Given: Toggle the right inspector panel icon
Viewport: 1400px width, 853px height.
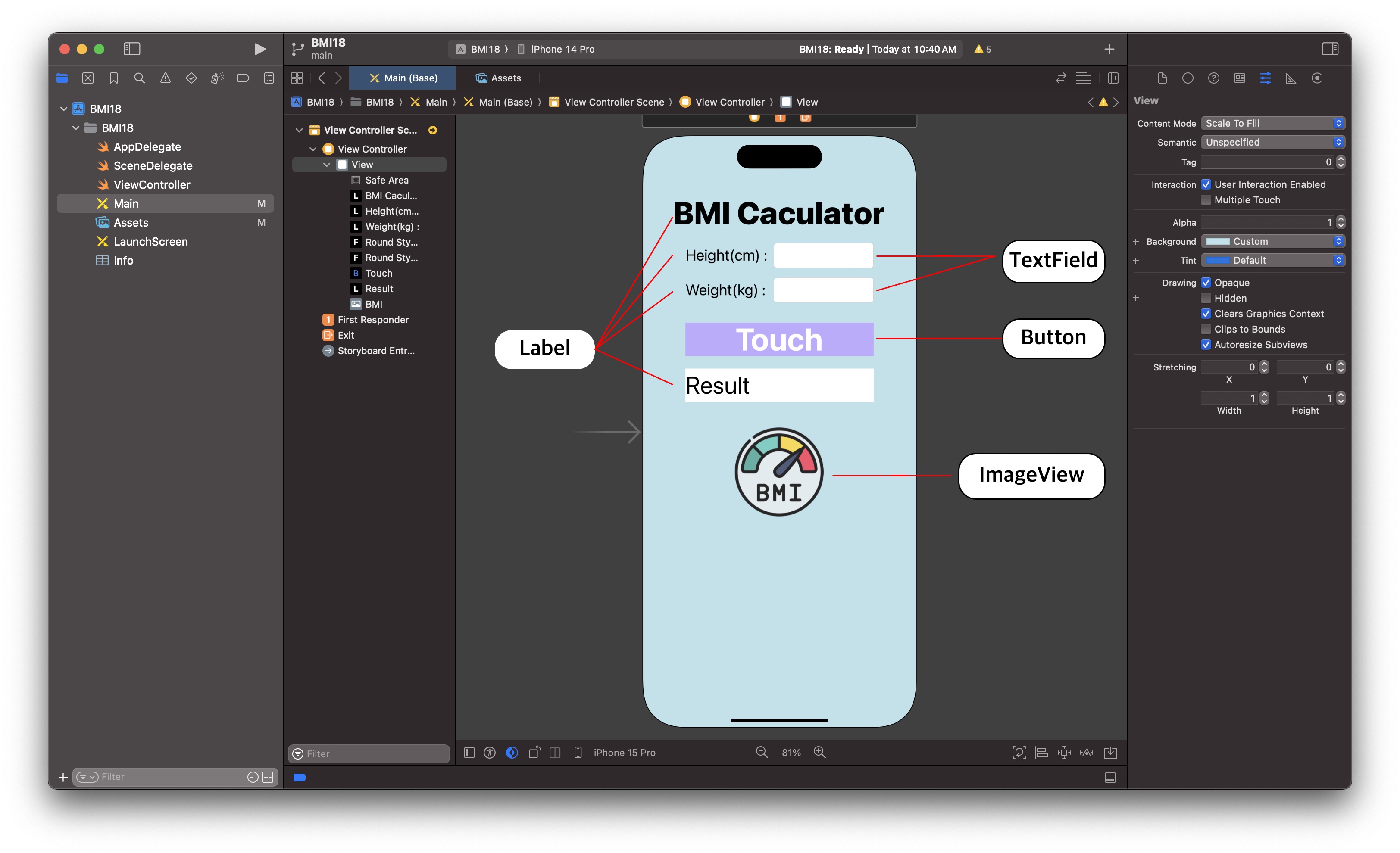Looking at the screenshot, I should [x=1330, y=49].
